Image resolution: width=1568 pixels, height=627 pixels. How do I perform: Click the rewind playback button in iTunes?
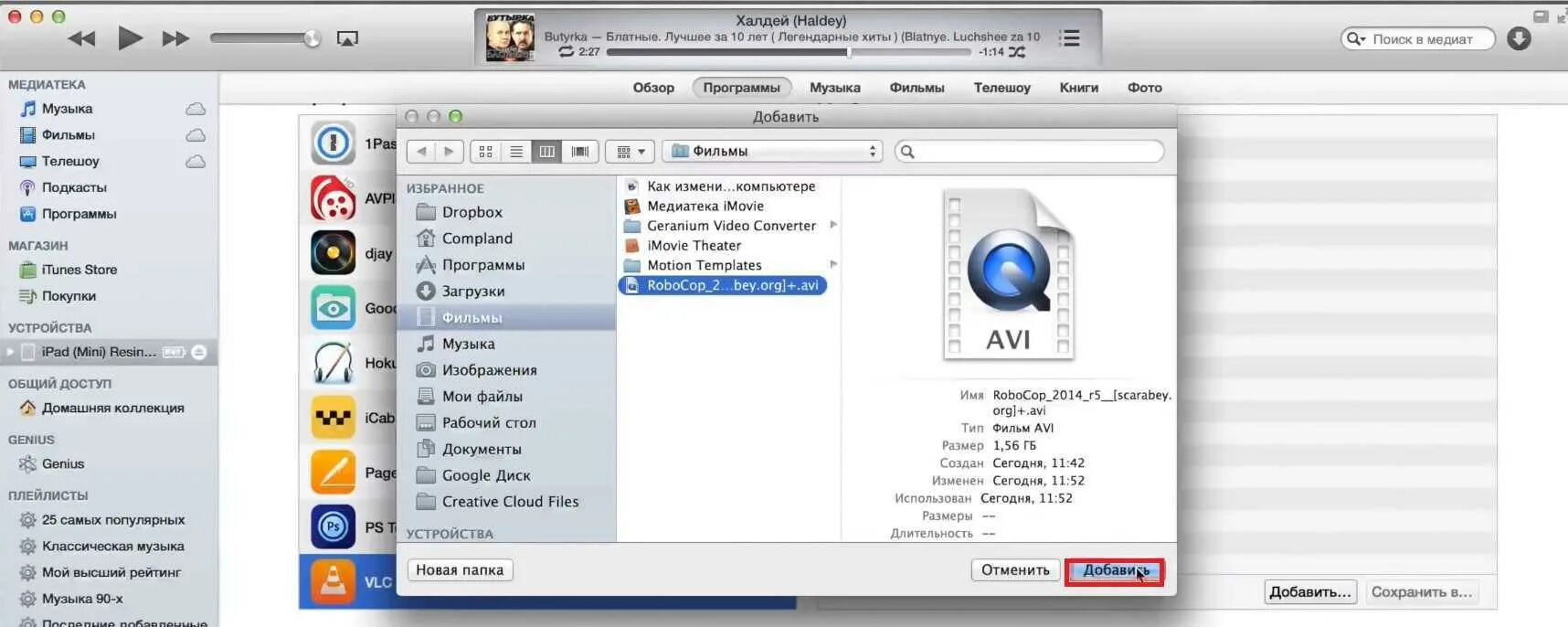pyautogui.click(x=81, y=38)
